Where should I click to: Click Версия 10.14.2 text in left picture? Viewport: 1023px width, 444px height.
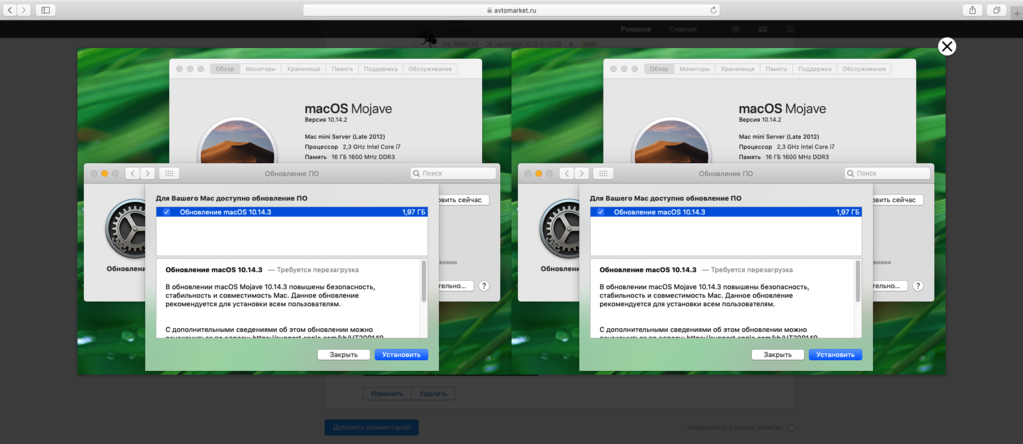pos(324,120)
